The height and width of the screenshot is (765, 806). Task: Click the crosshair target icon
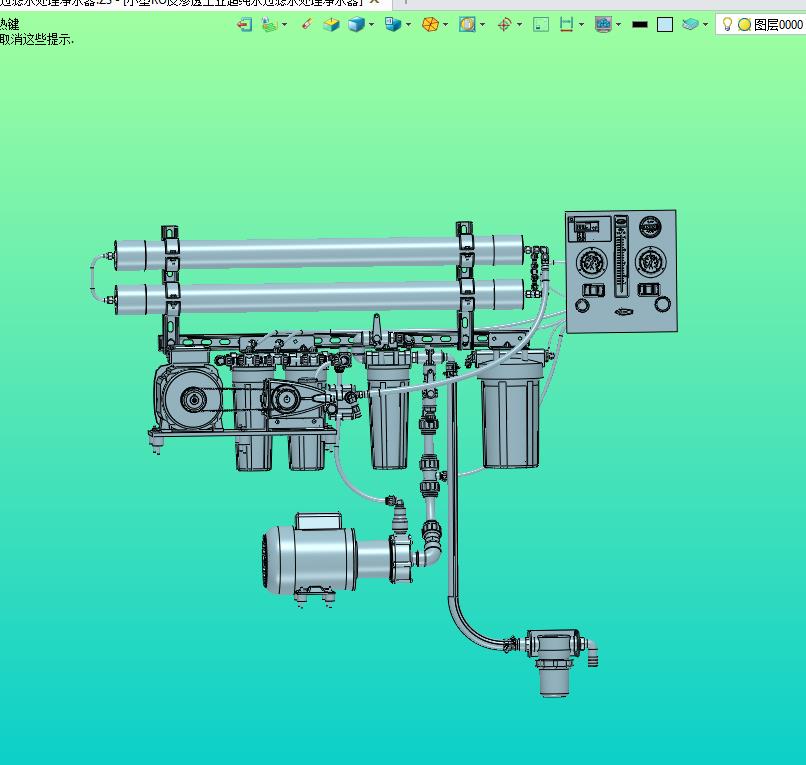504,24
